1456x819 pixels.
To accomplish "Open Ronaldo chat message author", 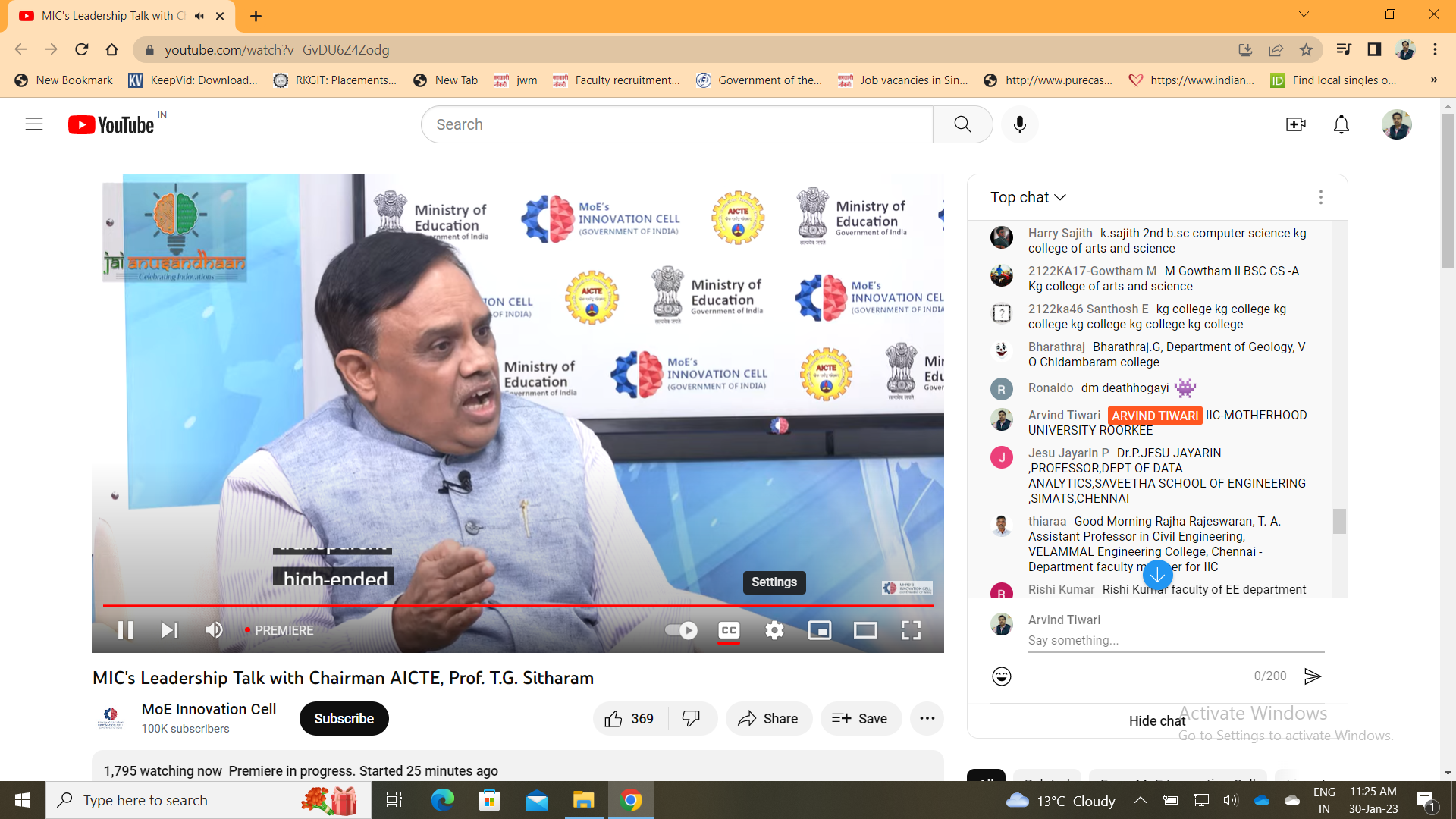I will pos(1050,388).
